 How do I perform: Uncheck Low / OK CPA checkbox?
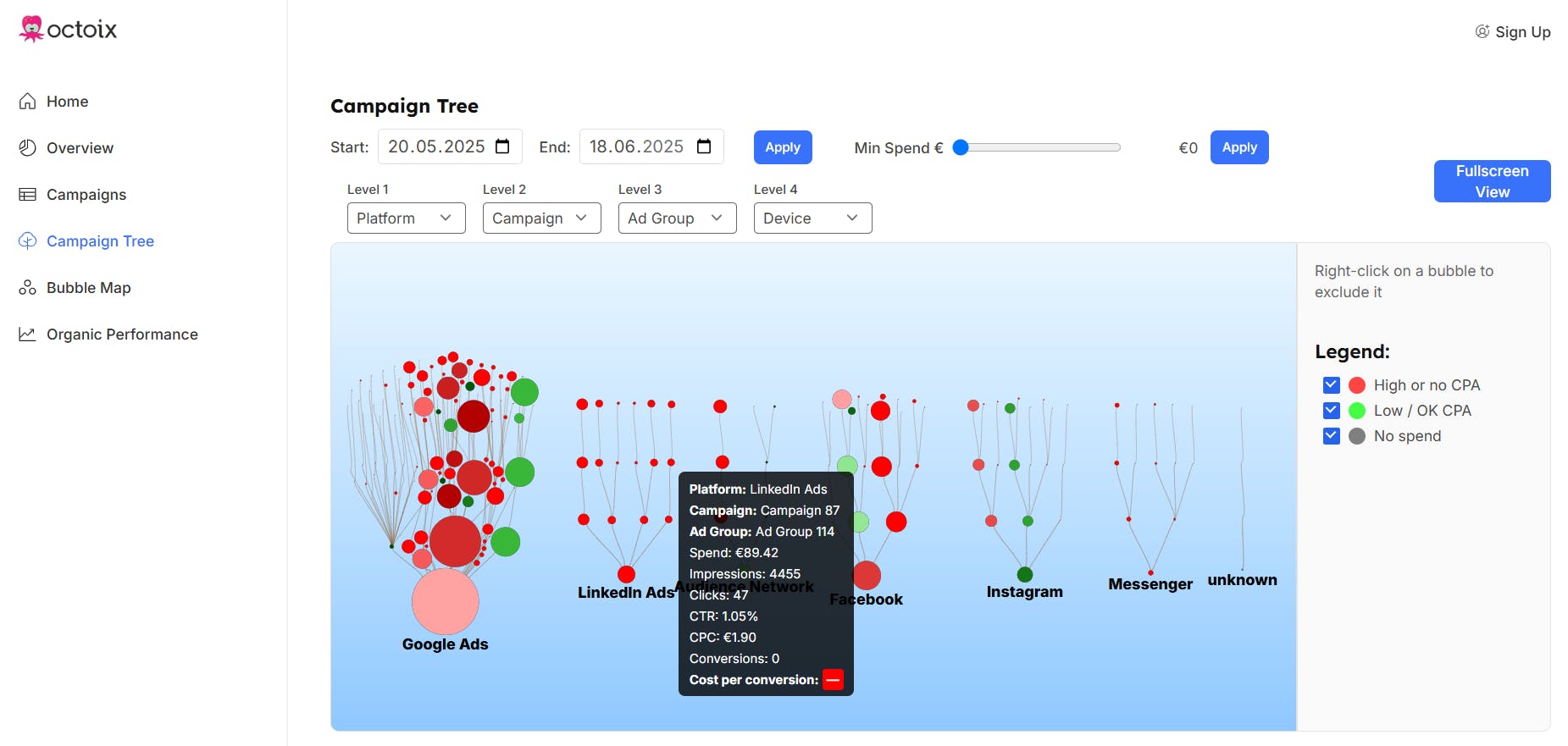1332,411
